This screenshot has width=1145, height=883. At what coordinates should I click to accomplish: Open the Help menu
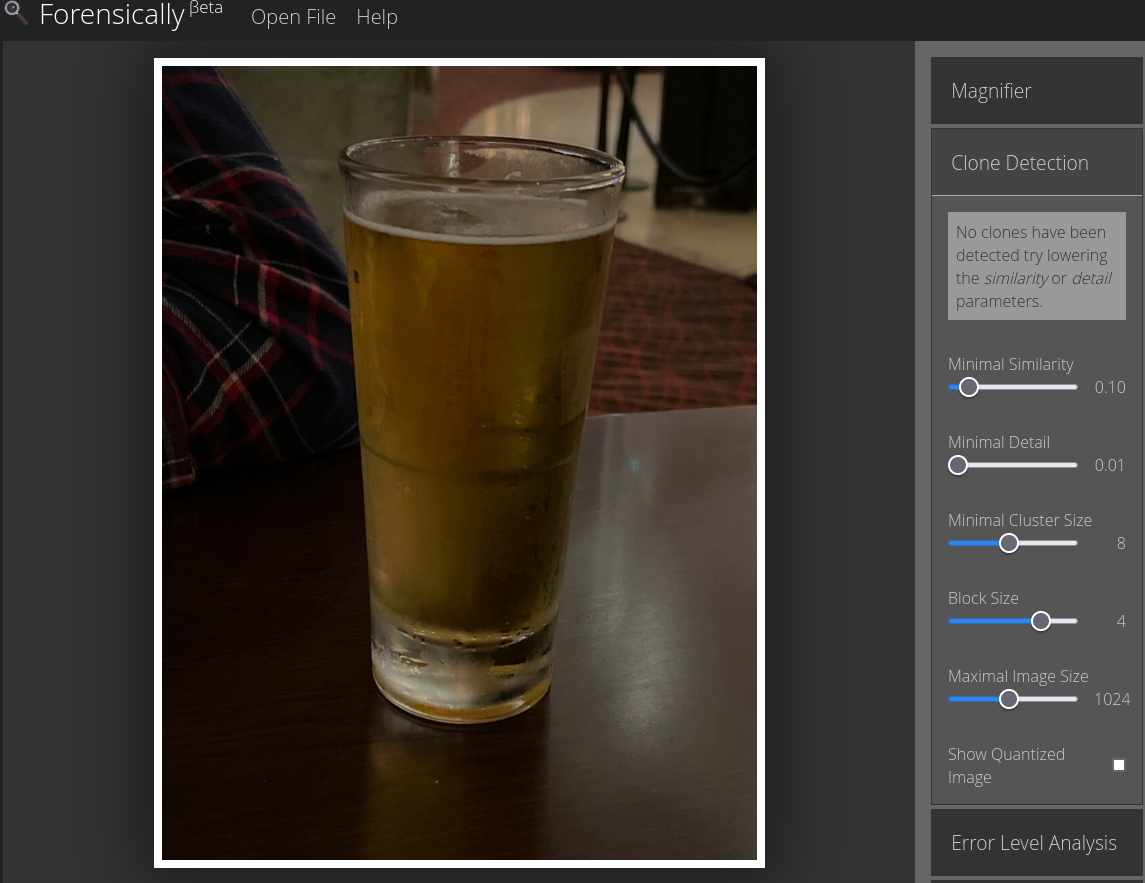coord(377,17)
